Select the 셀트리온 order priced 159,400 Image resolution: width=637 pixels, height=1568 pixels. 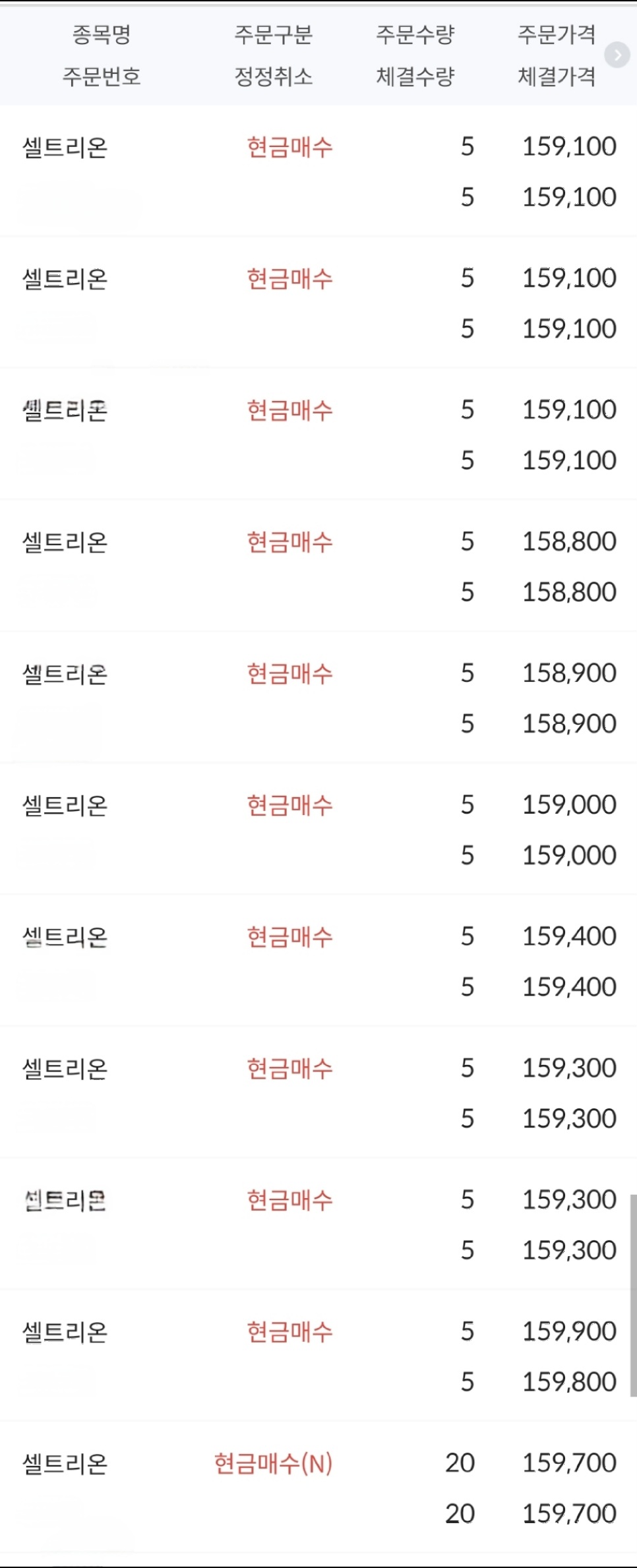point(318,961)
